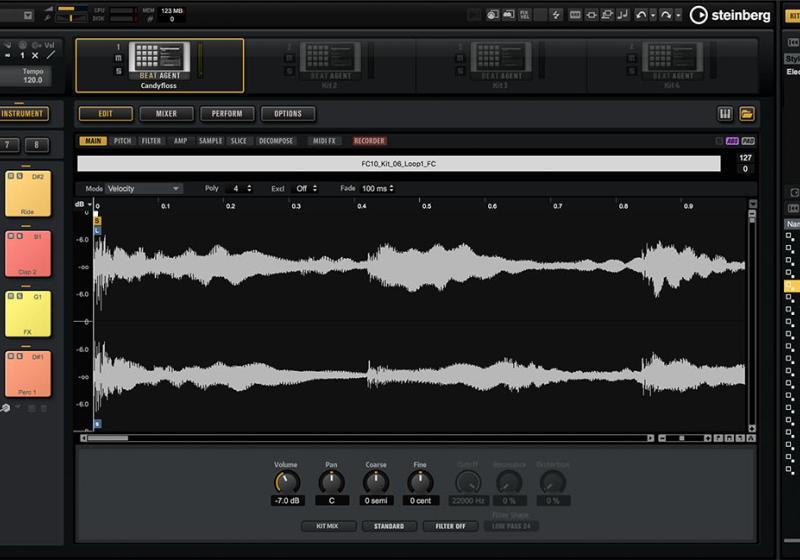Click the undo arrow in top toolbar
Viewport: 800px width, 560px height.
[x=640, y=15]
